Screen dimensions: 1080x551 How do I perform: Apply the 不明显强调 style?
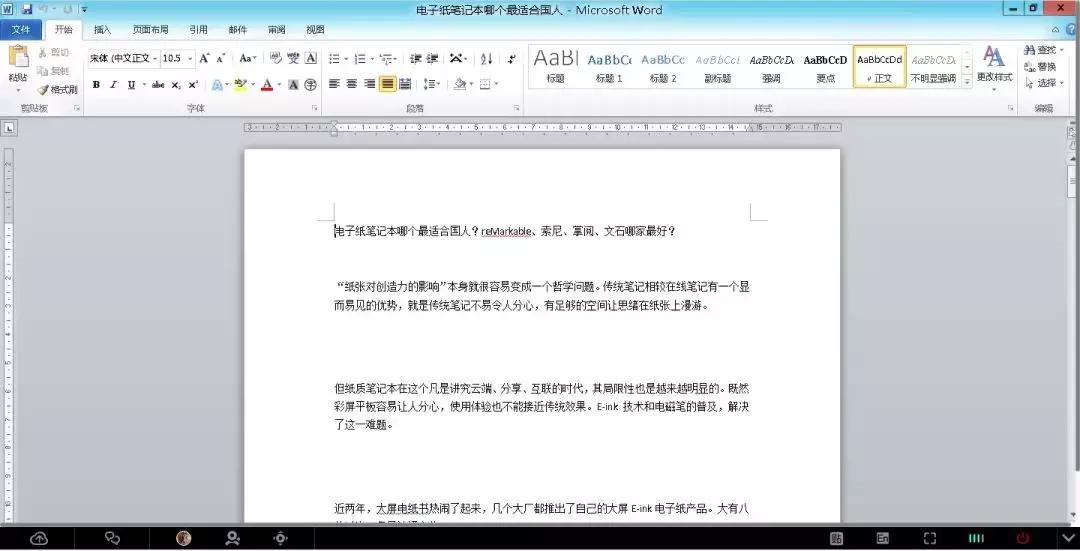point(933,67)
